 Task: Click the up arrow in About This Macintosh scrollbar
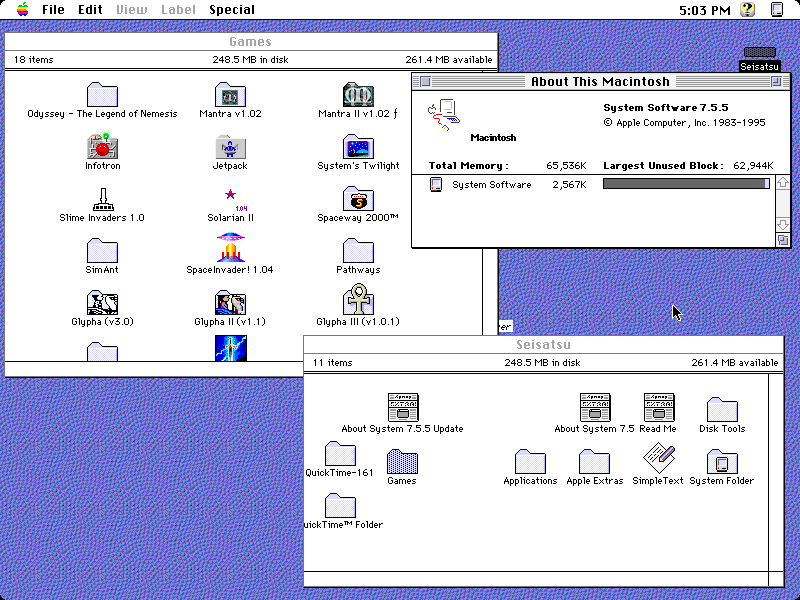click(x=783, y=183)
